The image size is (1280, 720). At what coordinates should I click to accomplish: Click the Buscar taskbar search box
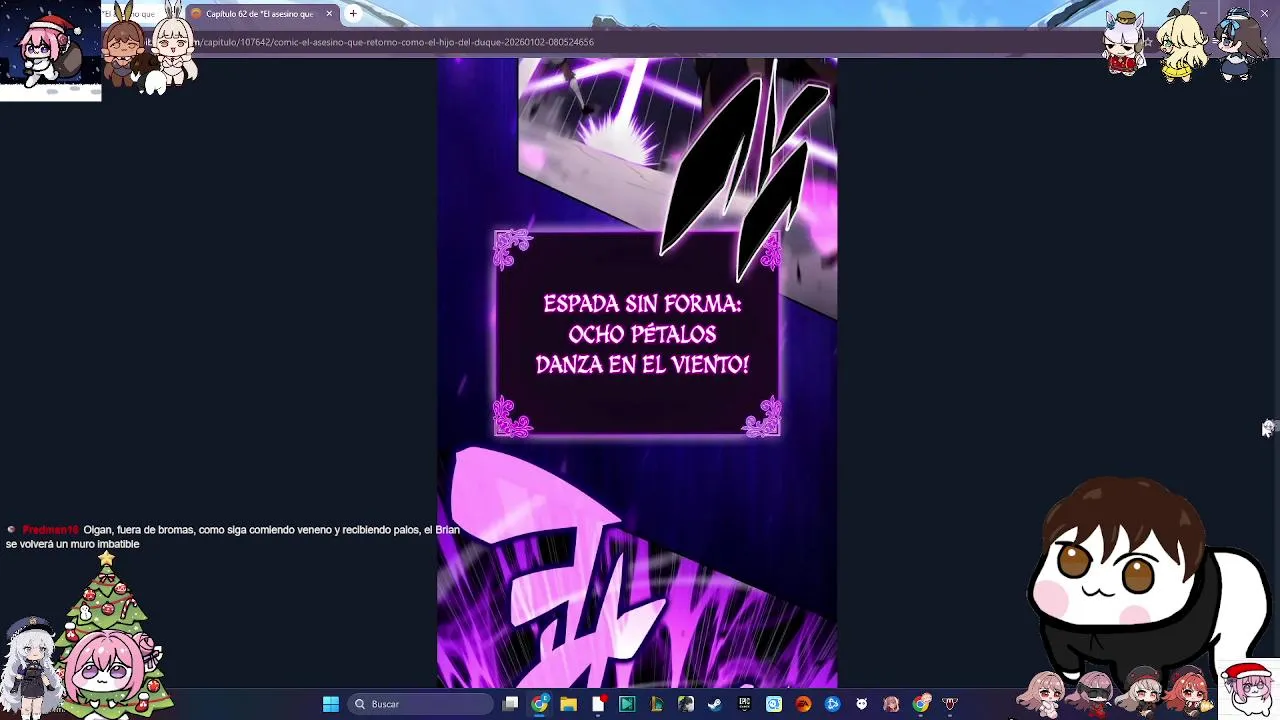(421, 704)
